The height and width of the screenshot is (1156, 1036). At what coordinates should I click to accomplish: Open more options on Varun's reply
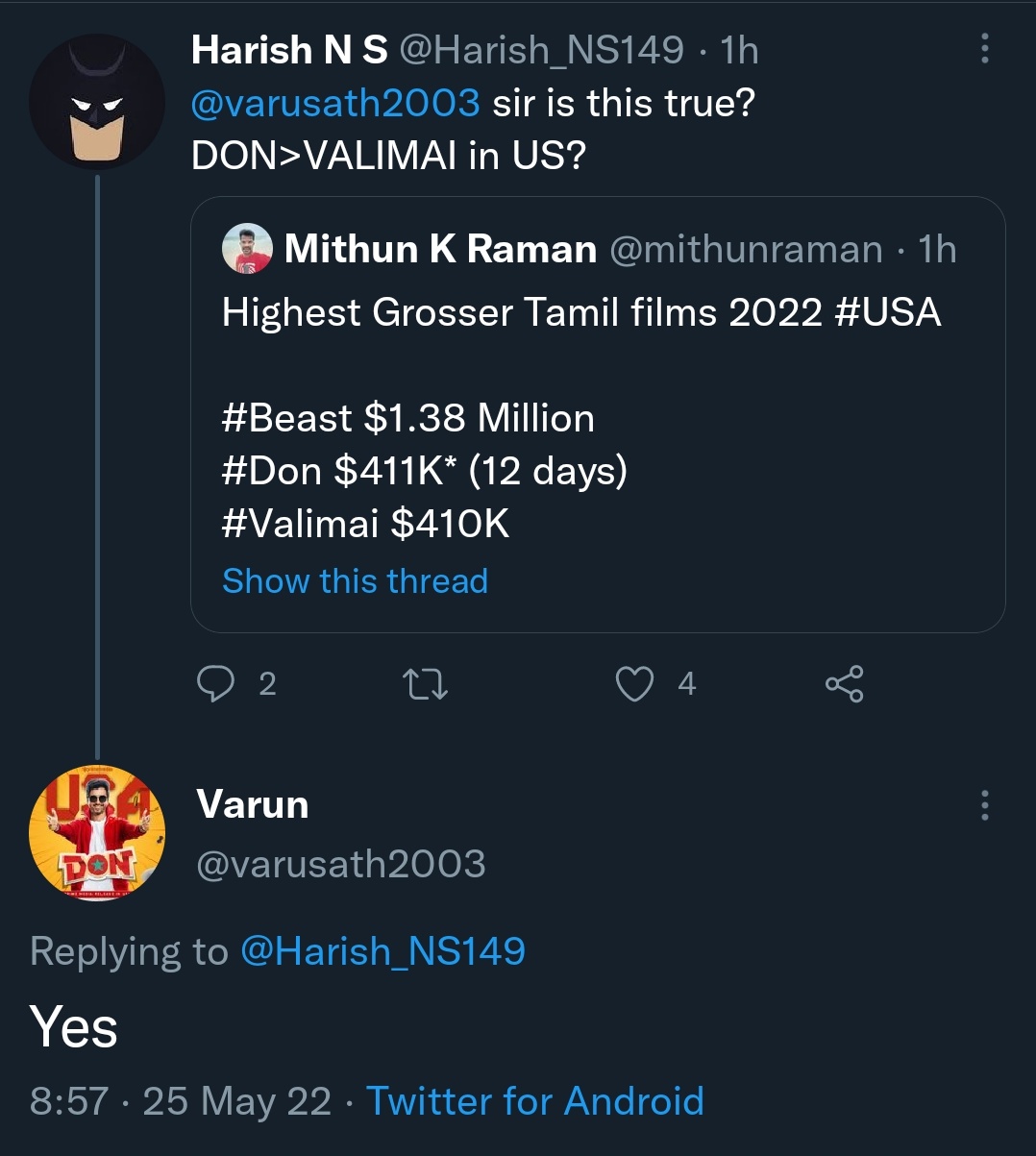coord(984,805)
